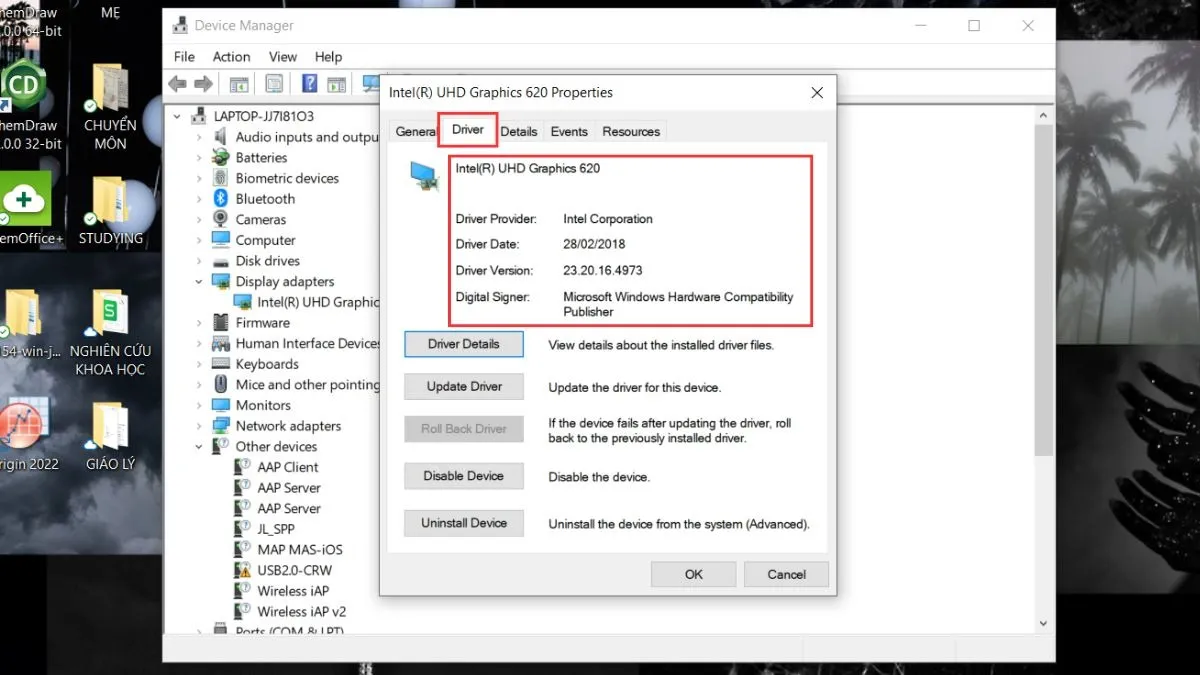
Task: Collapse the Display adapters category
Action: coord(199,282)
